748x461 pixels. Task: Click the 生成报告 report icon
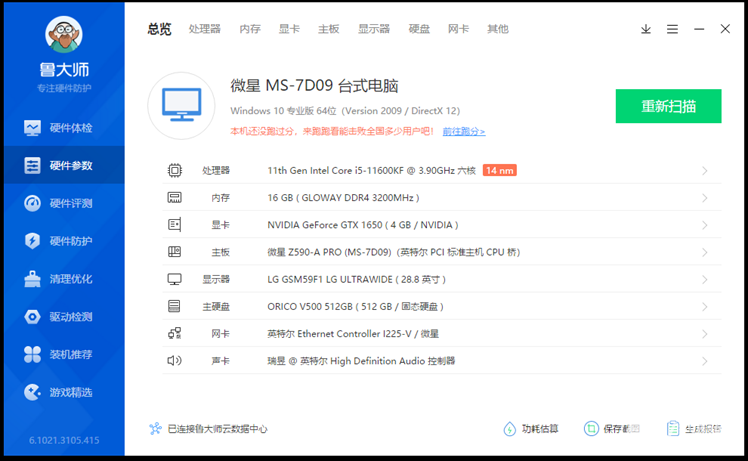click(673, 429)
